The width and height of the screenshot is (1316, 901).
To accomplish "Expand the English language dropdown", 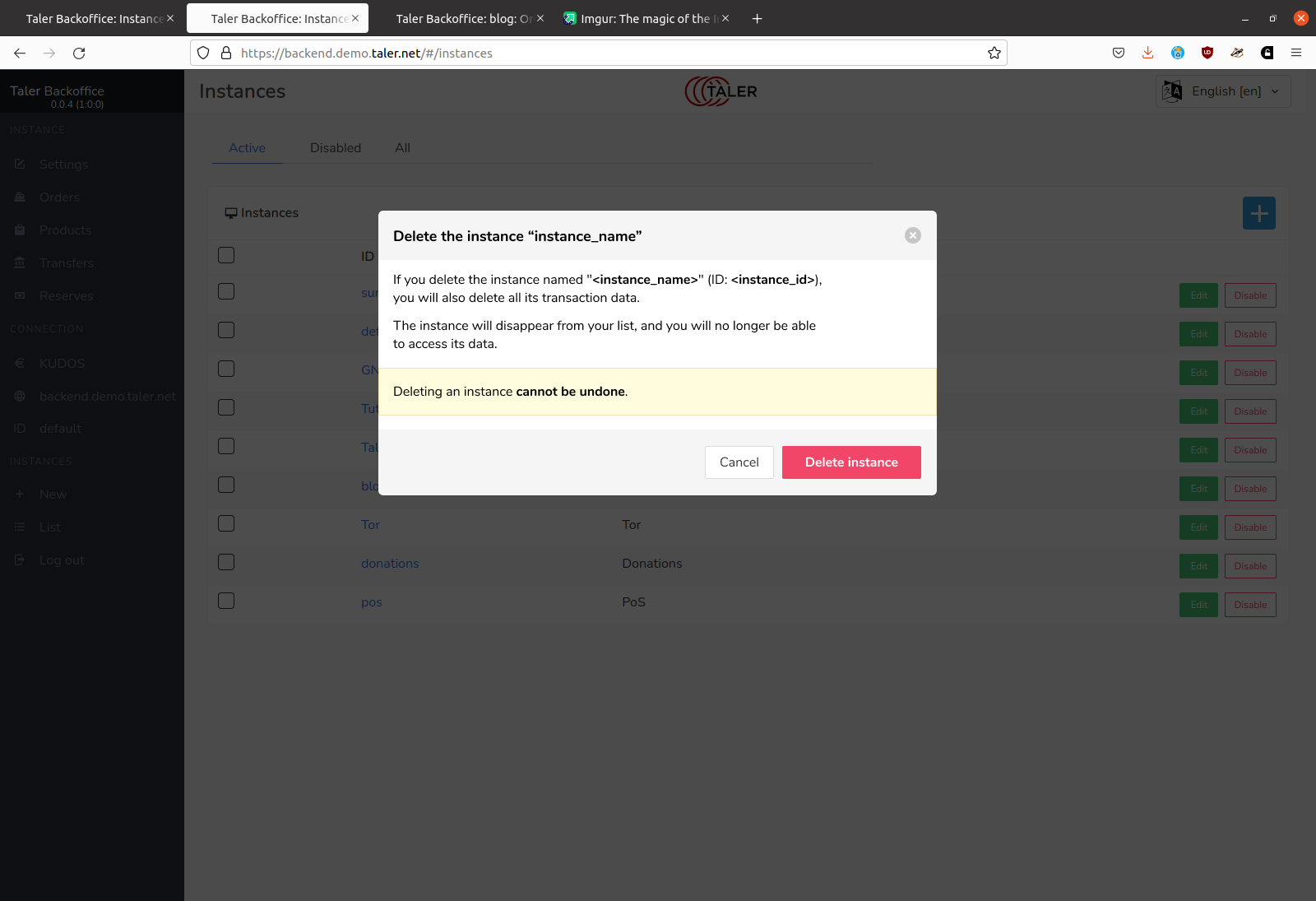I will 1223,91.
